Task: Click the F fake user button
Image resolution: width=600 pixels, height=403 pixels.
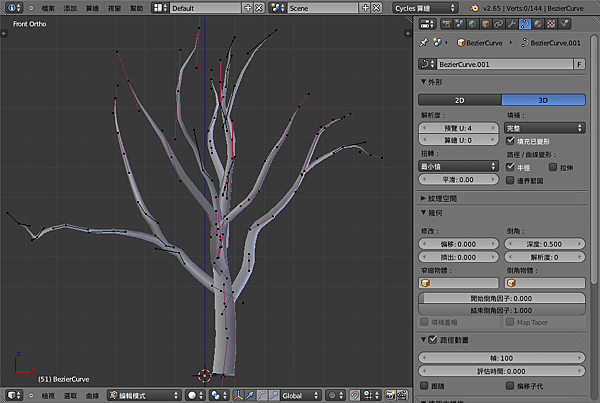Action: [579, 63]
